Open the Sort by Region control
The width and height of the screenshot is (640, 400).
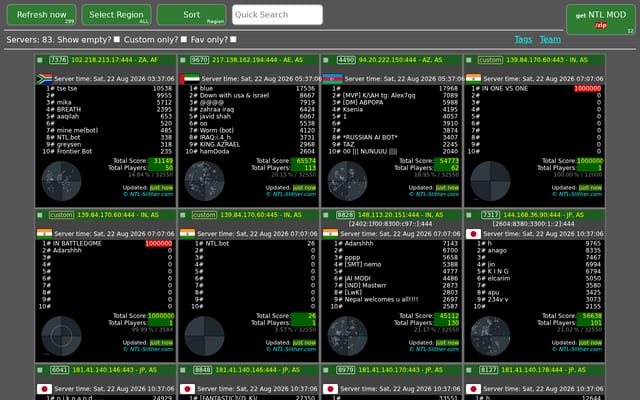click(x=191, y=15)
